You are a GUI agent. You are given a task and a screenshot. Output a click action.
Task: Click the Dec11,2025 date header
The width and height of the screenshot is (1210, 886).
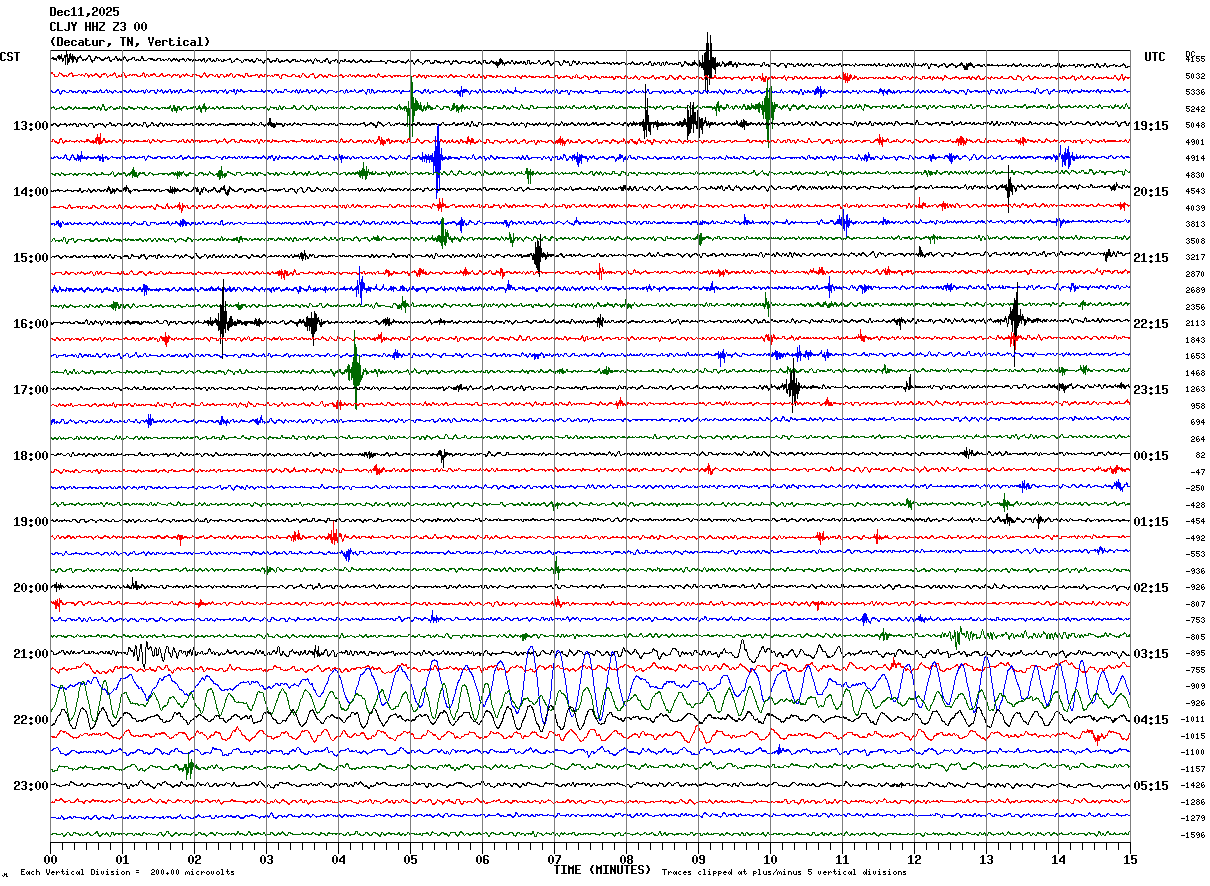84,12
